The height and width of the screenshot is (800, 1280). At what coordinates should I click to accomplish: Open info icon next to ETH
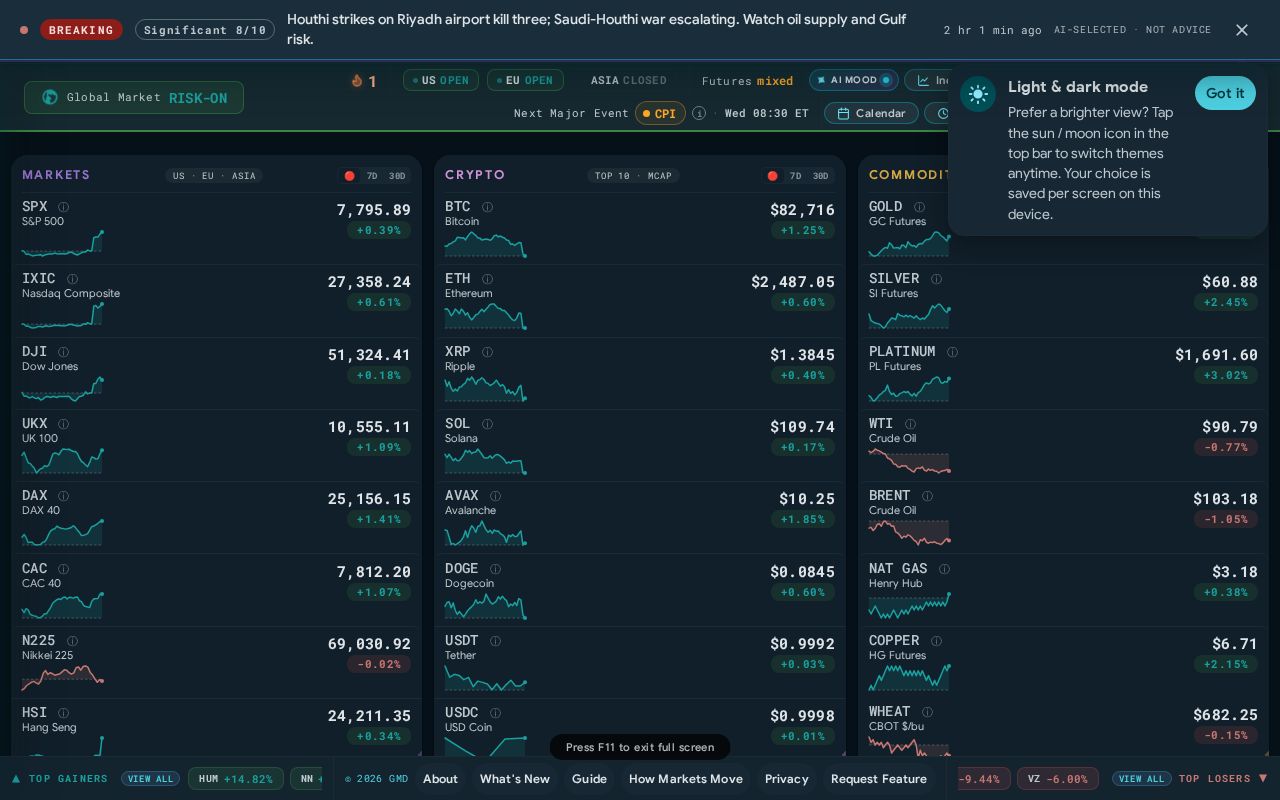[x=487, y=279]
